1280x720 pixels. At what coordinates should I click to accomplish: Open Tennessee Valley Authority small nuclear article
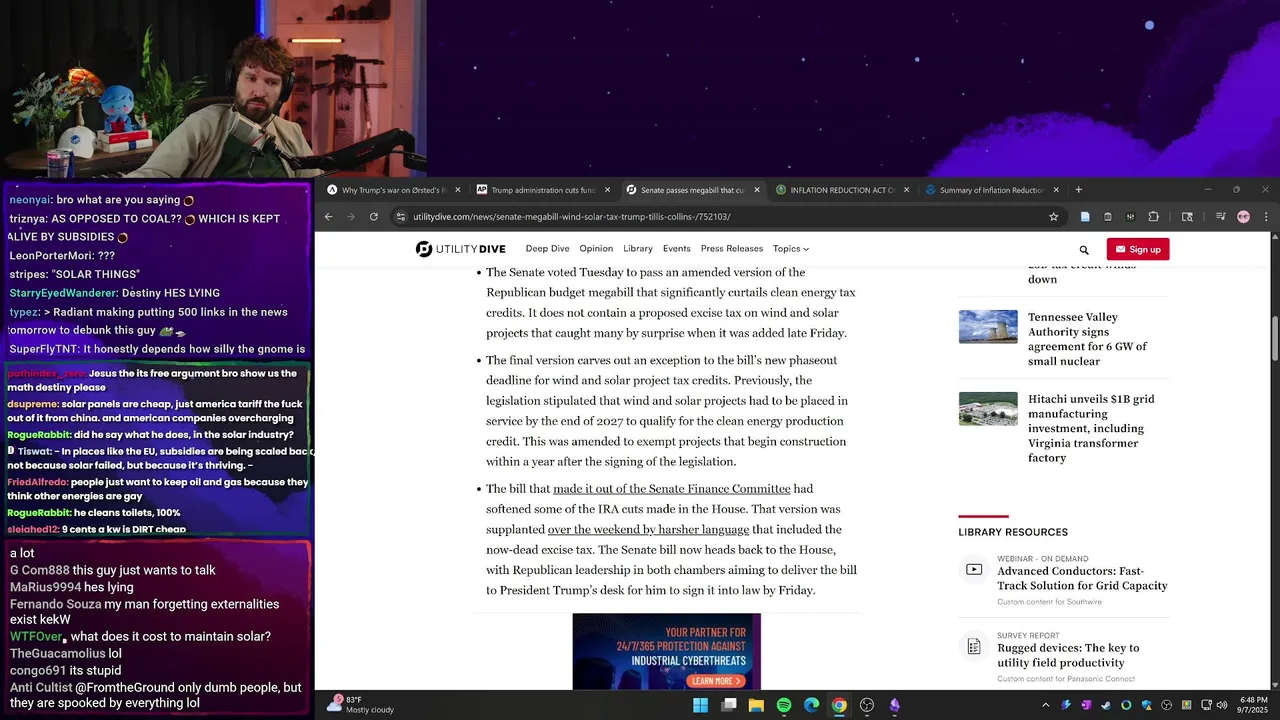tap(1087, 339)
